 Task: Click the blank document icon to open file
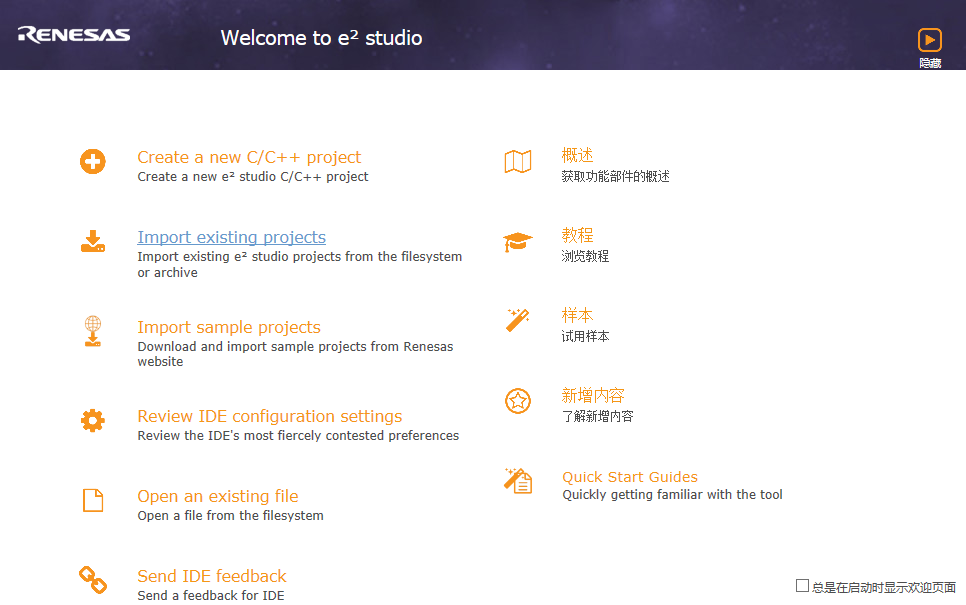(x=93, y=500)
